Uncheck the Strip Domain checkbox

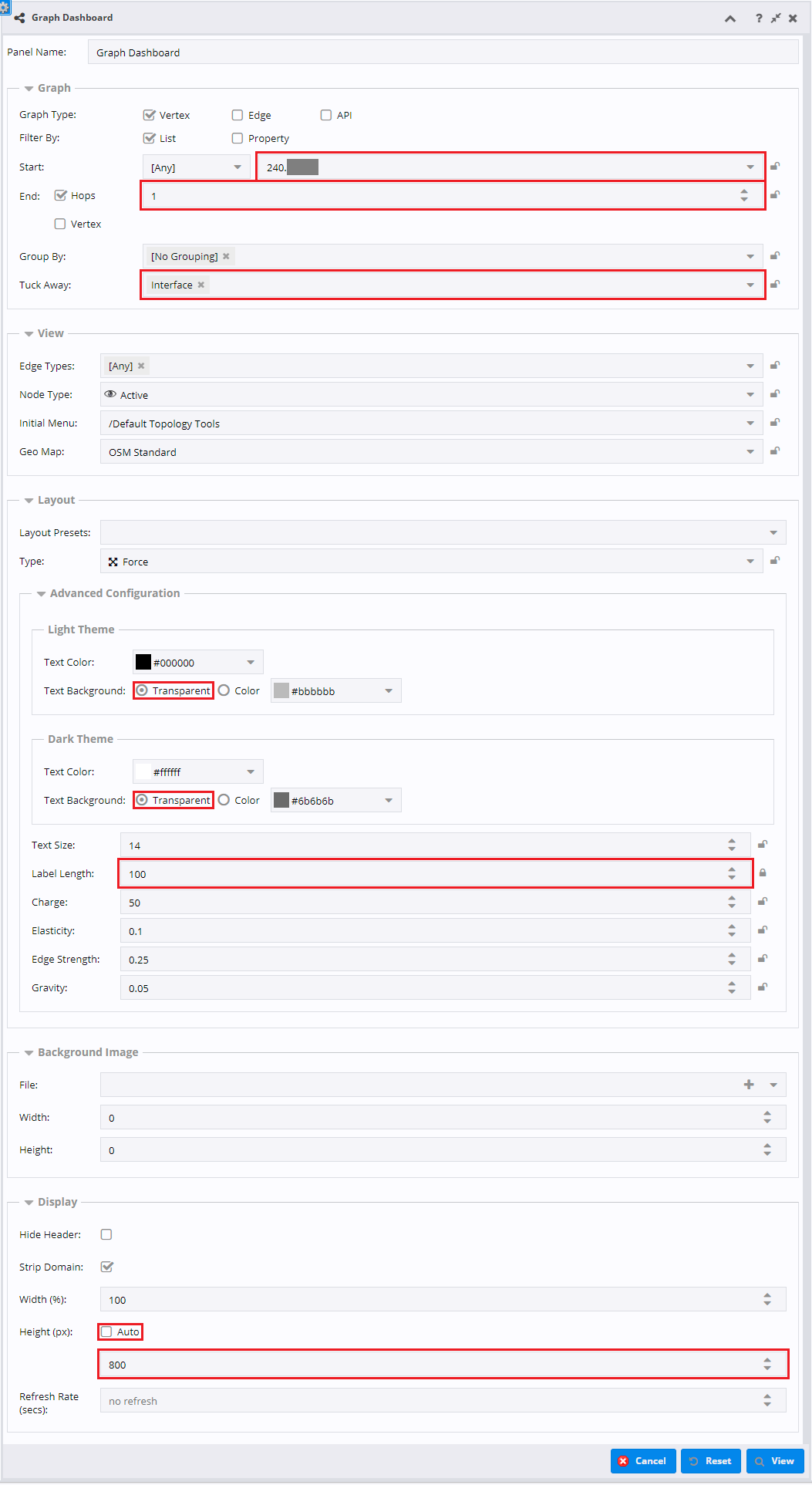click(x=107, y=1267)
